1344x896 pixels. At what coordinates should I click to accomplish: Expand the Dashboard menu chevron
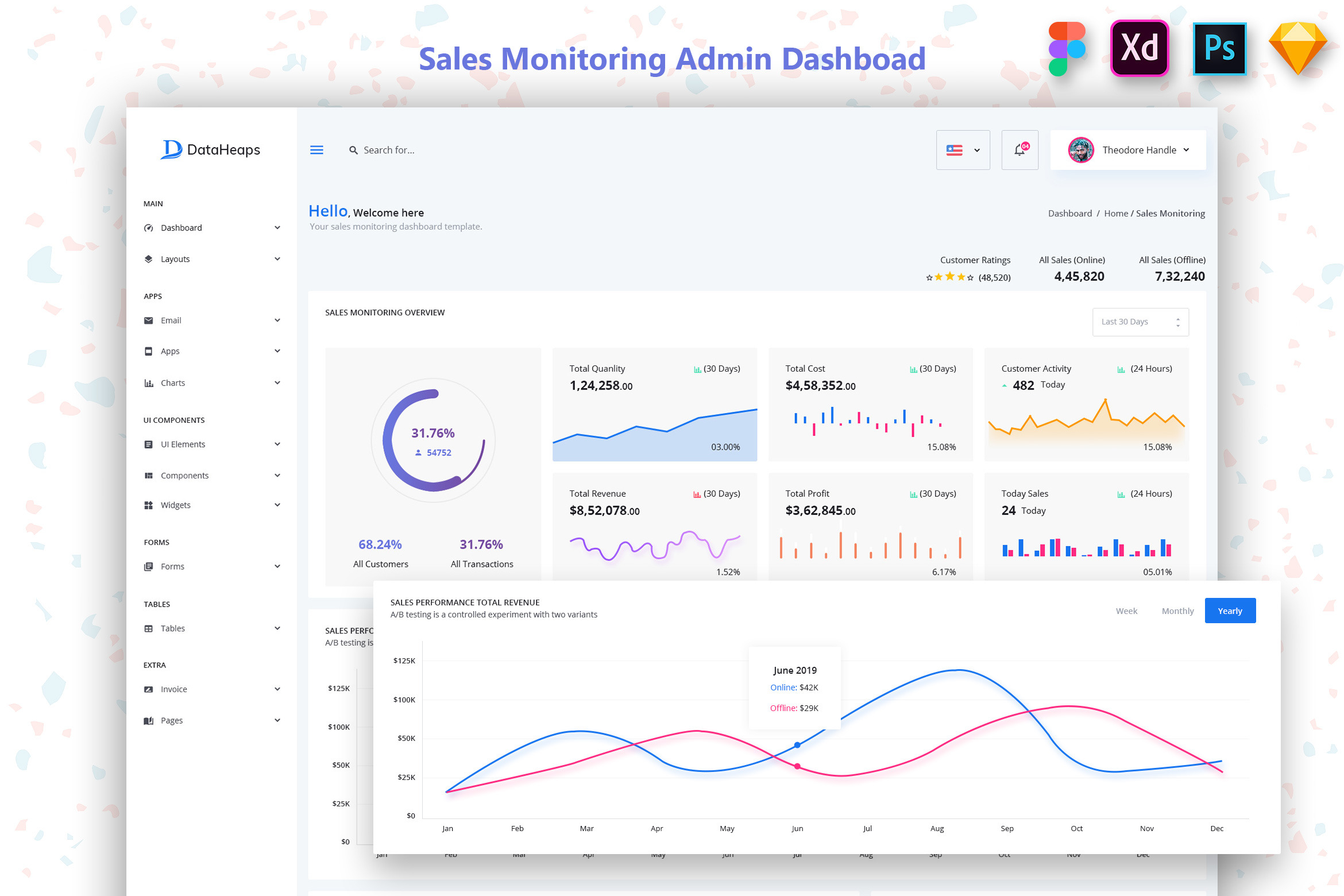tap(277, 228)
